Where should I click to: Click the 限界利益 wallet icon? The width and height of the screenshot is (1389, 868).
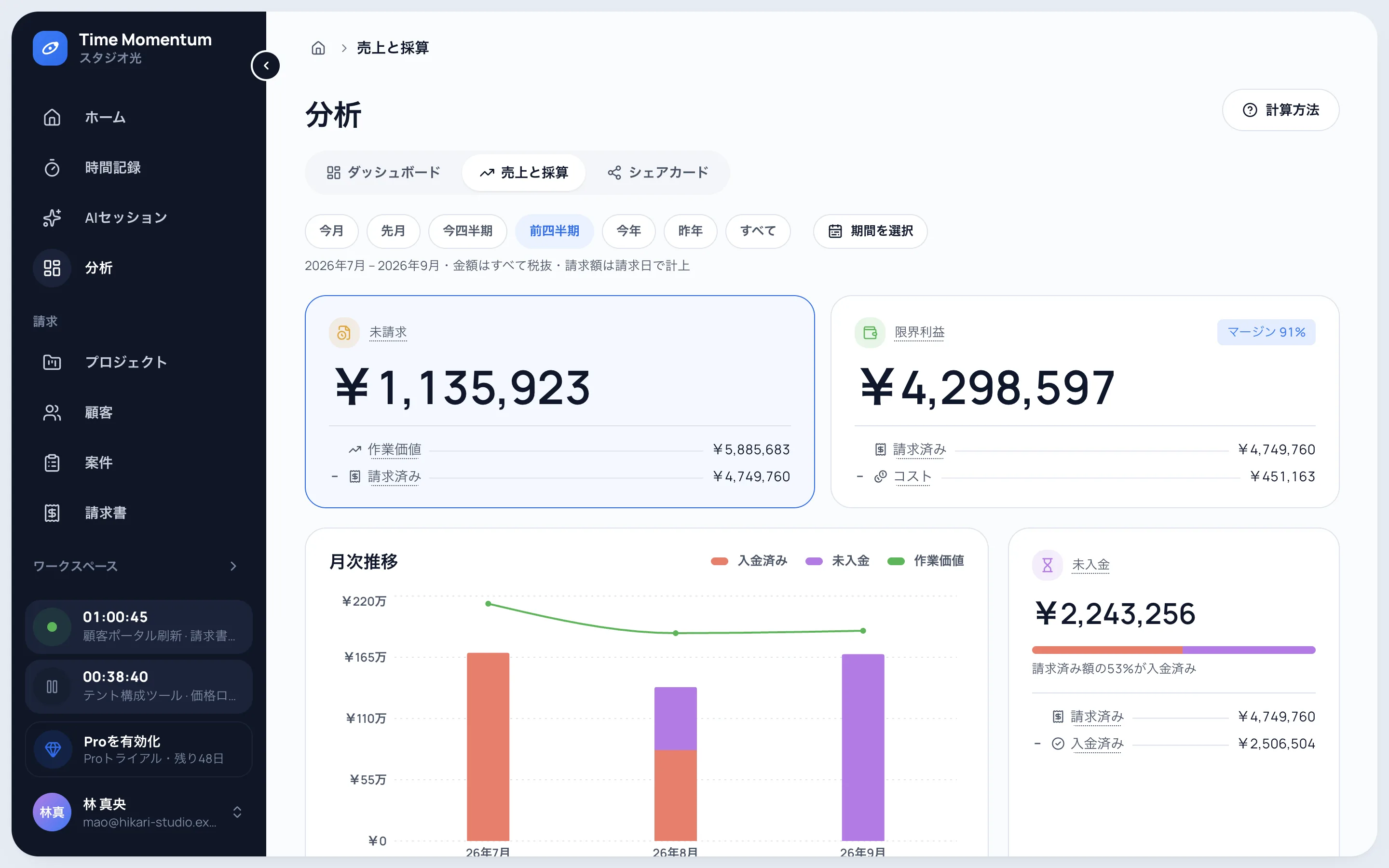870,332
